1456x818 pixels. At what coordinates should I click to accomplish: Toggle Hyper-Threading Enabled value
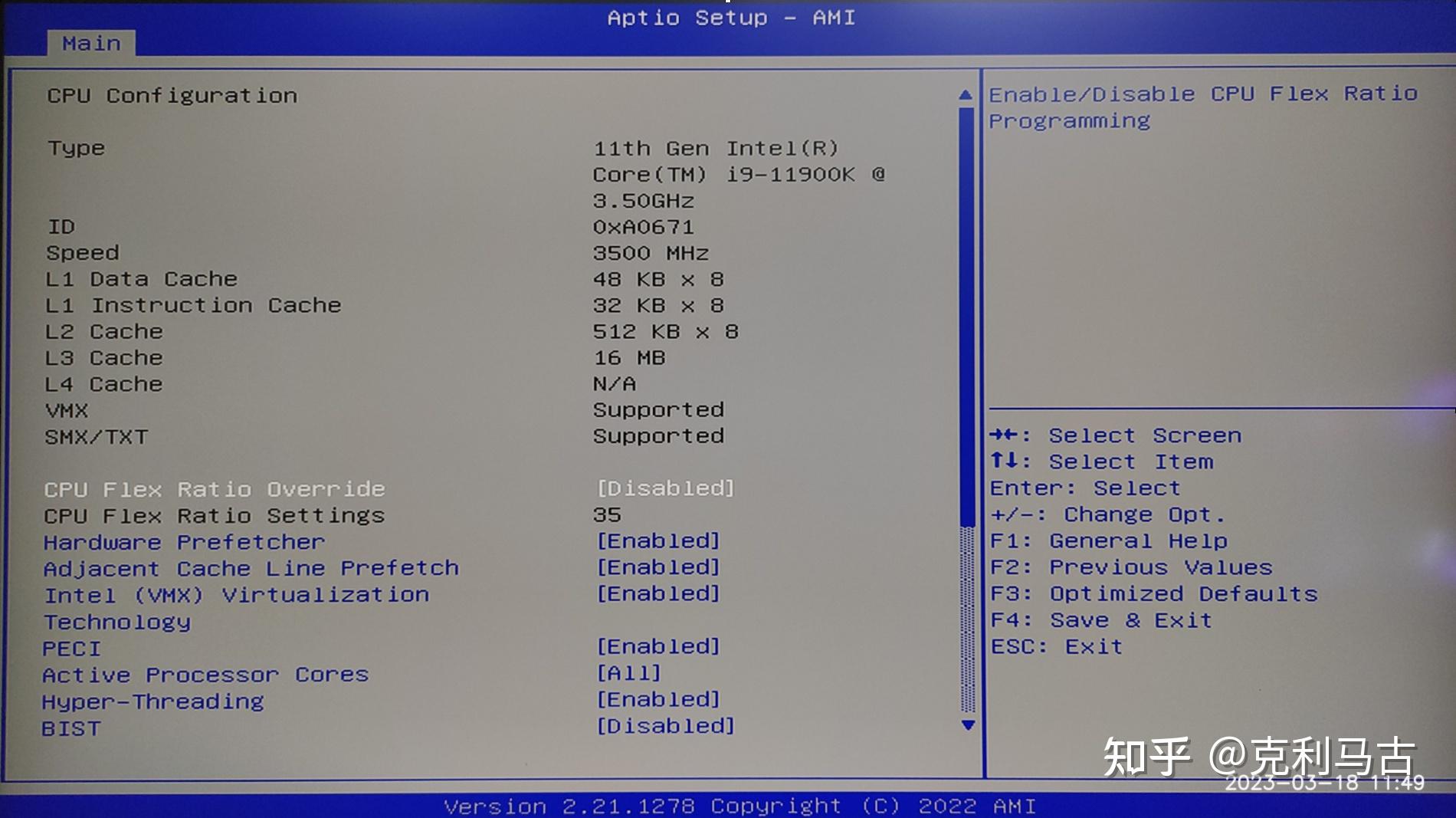pyautogui.click(x=658, y=700)
